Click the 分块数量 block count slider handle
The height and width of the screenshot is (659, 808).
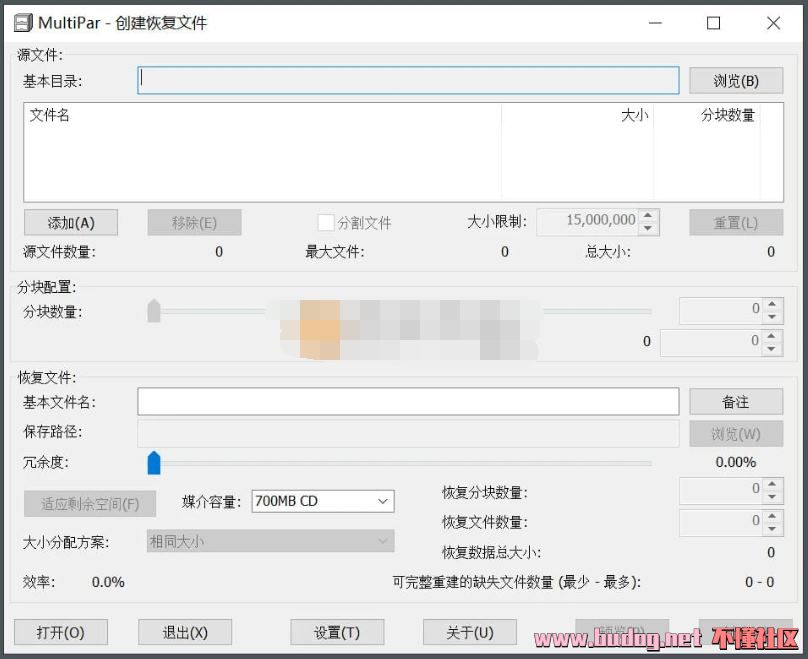point(154,311)
